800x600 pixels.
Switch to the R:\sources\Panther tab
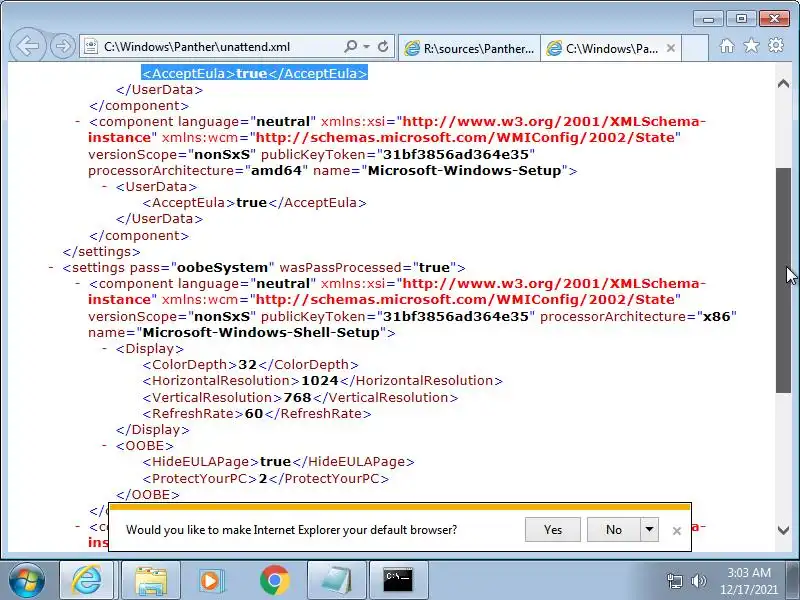[x=469, y=48]
